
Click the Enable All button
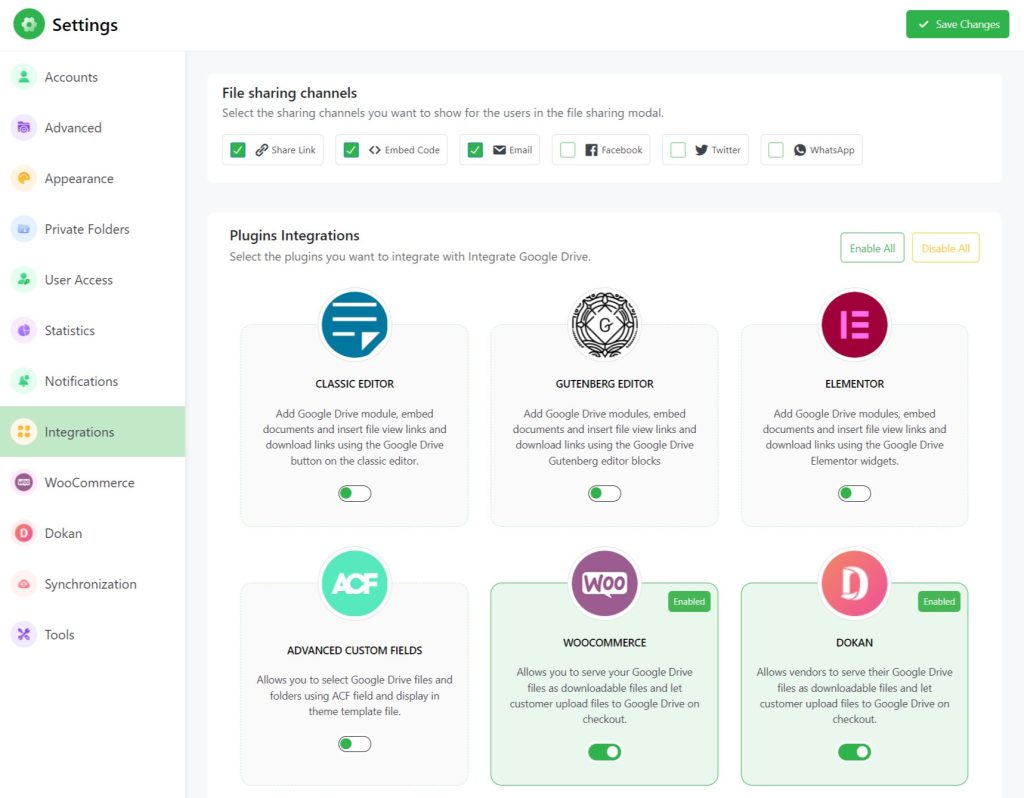[x=872, y=248]
